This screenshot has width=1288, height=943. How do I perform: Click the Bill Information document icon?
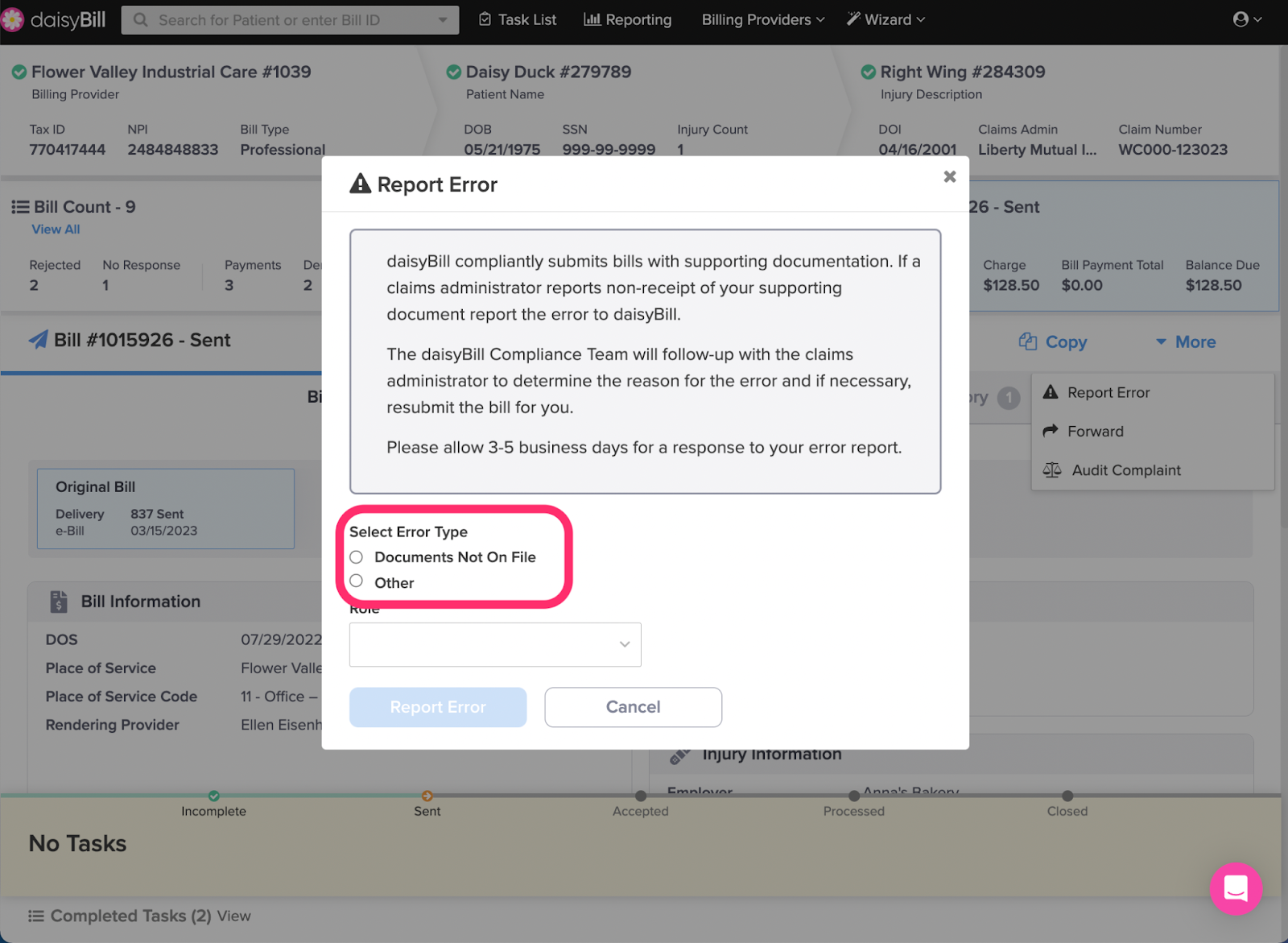pyautogui.click(x=59, y=602)
